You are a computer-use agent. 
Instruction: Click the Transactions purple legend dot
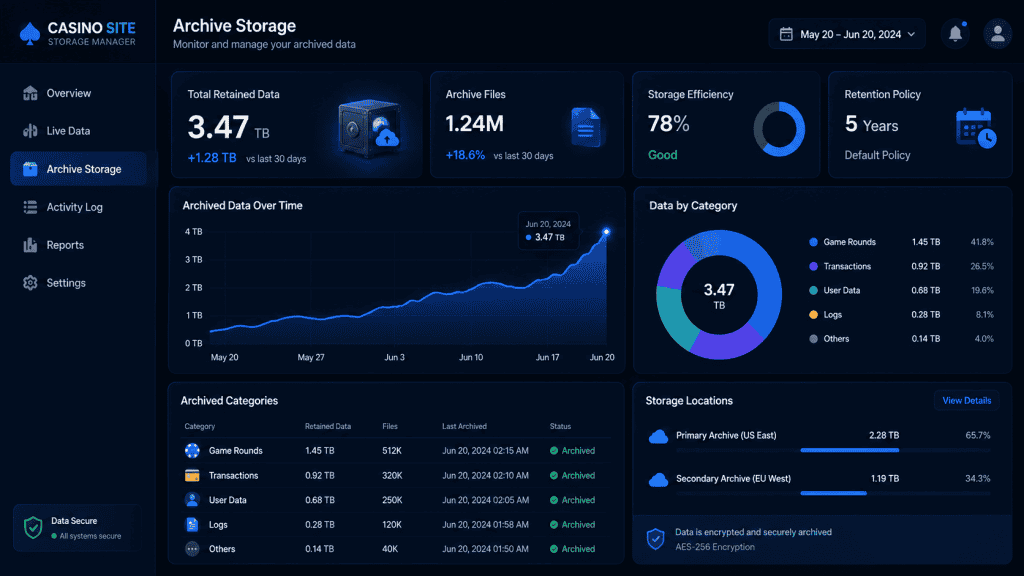[x=813, y=266]
